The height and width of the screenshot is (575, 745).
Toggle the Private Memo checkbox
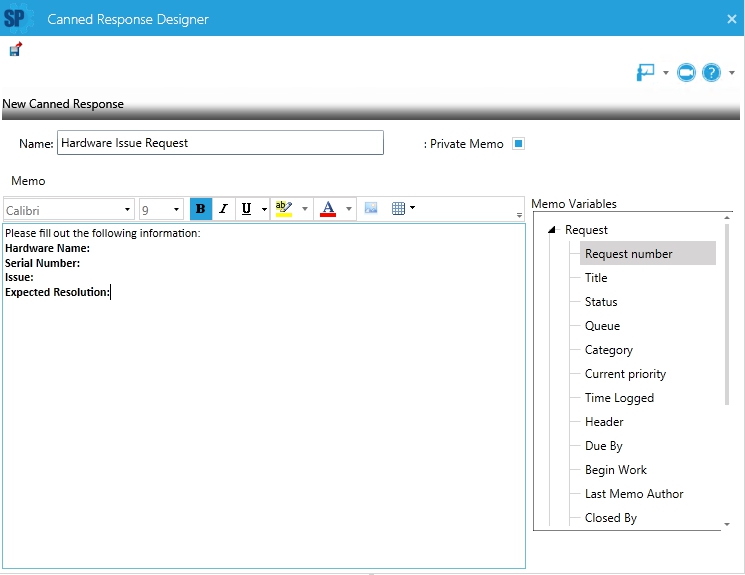click(518, 143)
